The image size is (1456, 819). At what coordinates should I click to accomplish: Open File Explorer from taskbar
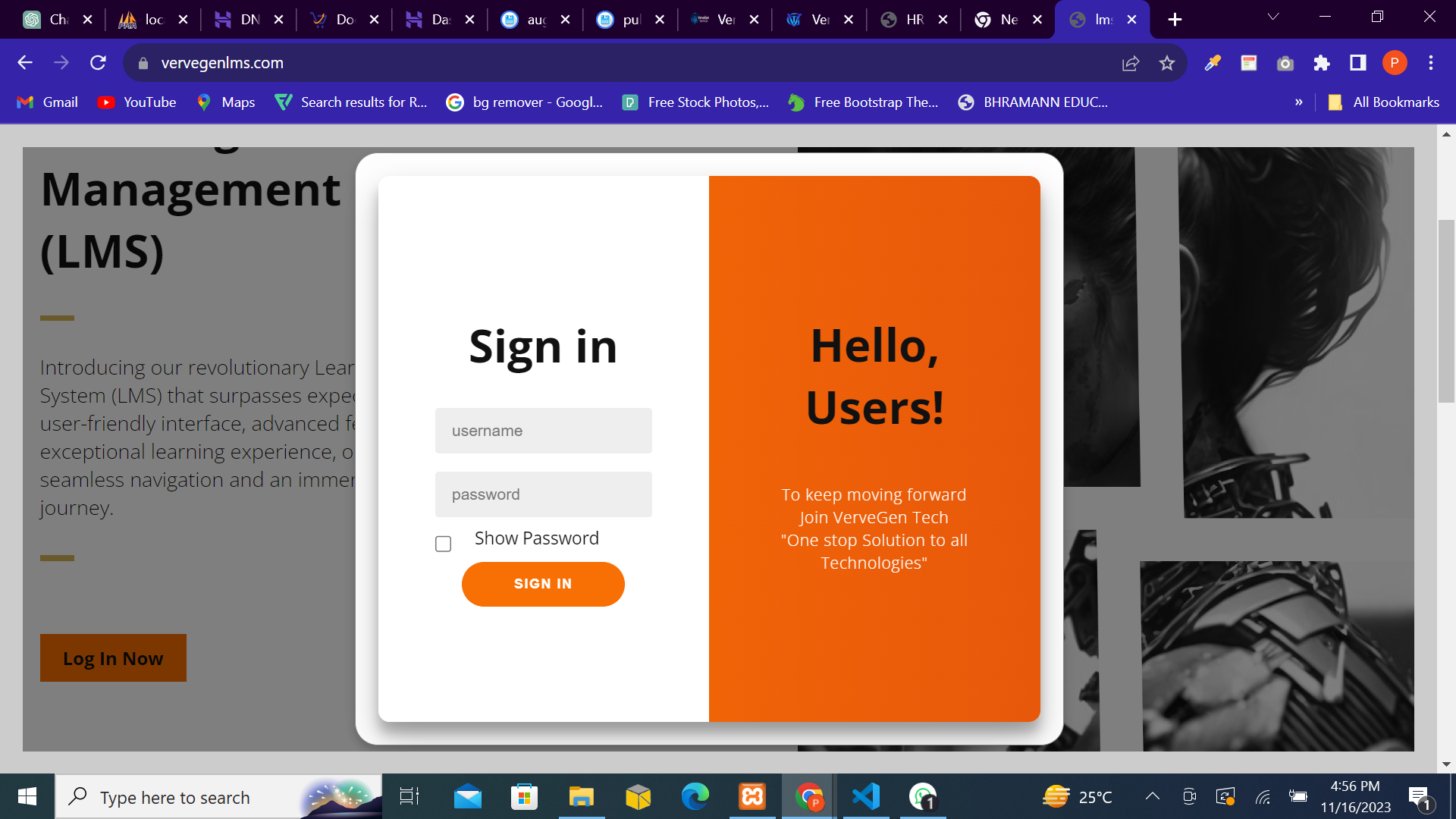(x=582, y=797)
